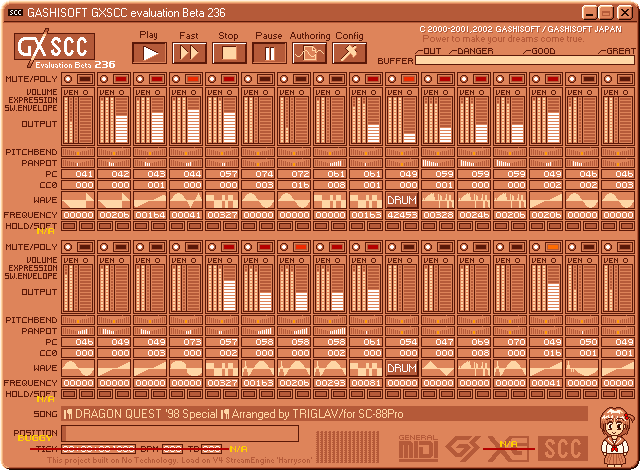Image resolution: width=640 pixels, height=470 pixels.
Task: Click the wave shape of the PC 070 channel
Action: [510, 368]
